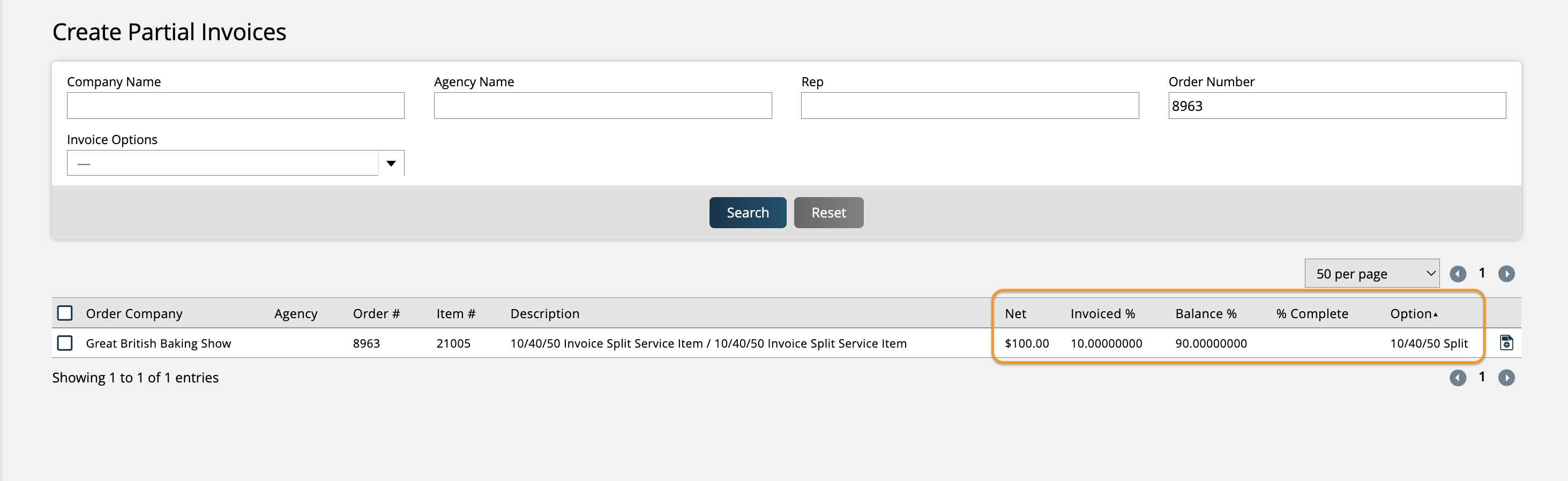This screenshot has height=481, width=1568.
Task: Click the bottom previous page arrow
Action: click(1457, 378)
